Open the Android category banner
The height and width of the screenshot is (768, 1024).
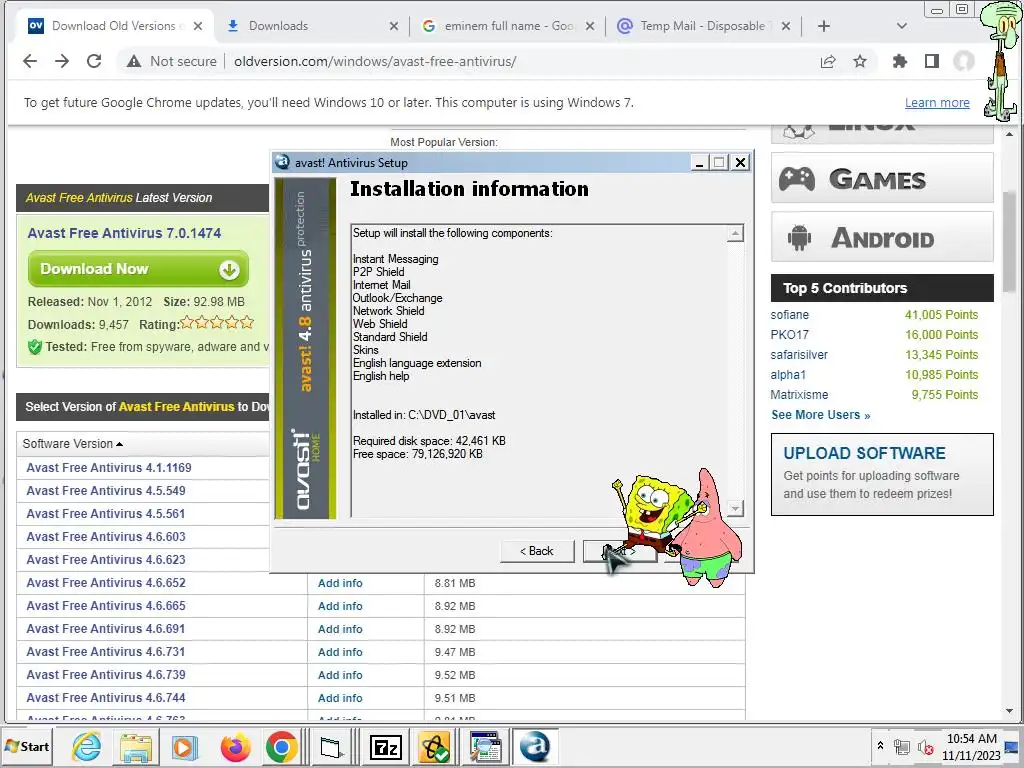pyautogui.click(x=882, y=237)
